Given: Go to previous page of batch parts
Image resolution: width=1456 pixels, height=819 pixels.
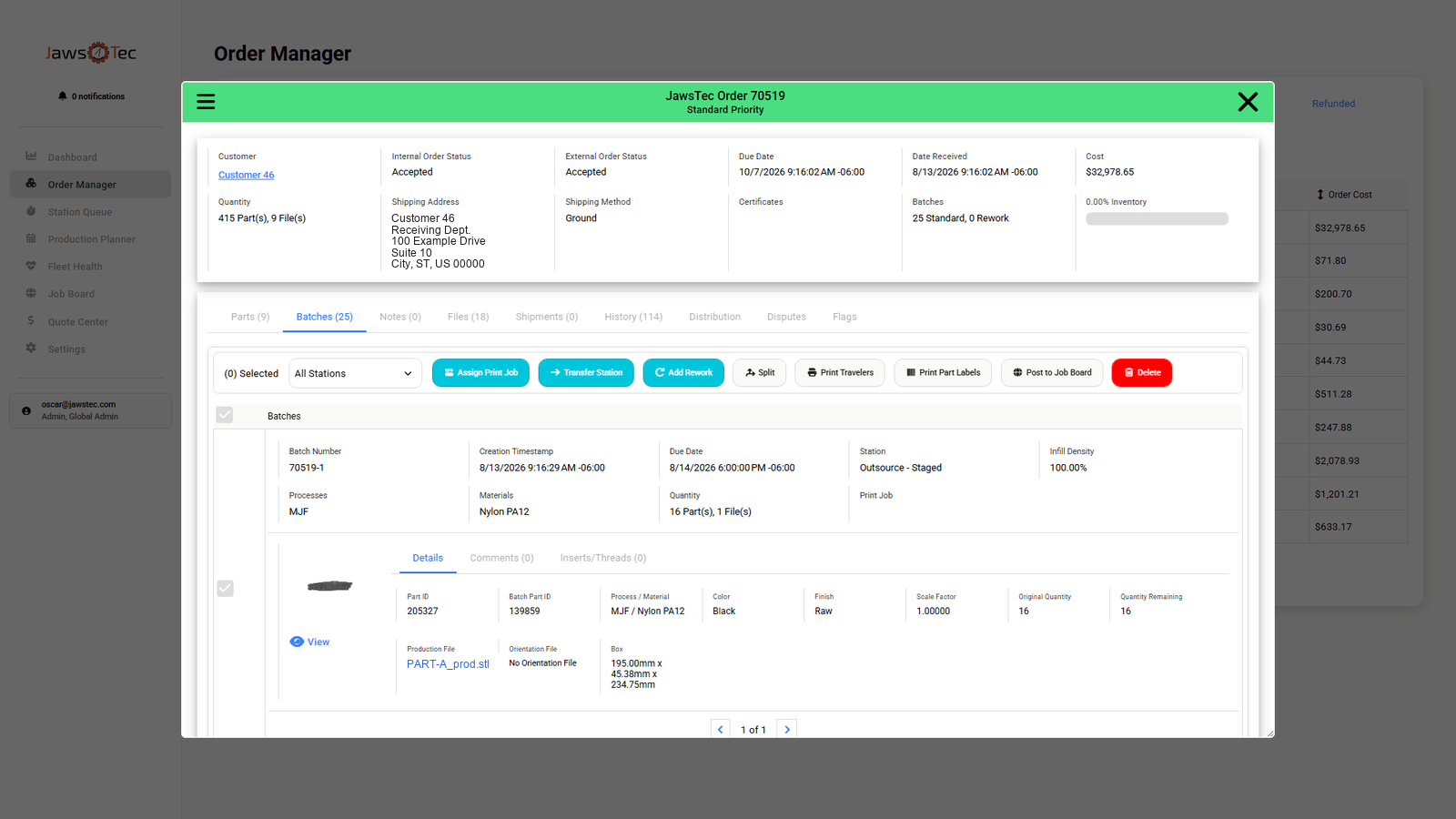Looking at the screenshot, I should tap(721, 729).
